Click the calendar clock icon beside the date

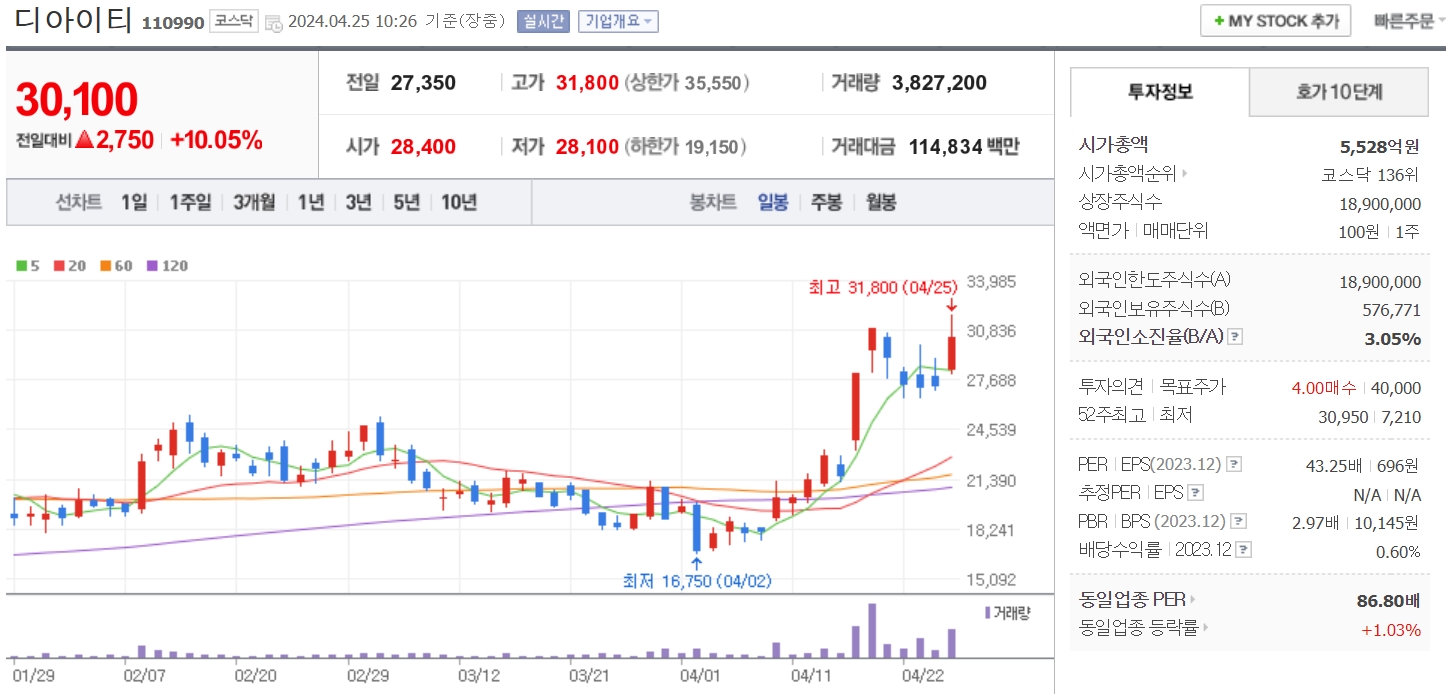pos(273,22)
